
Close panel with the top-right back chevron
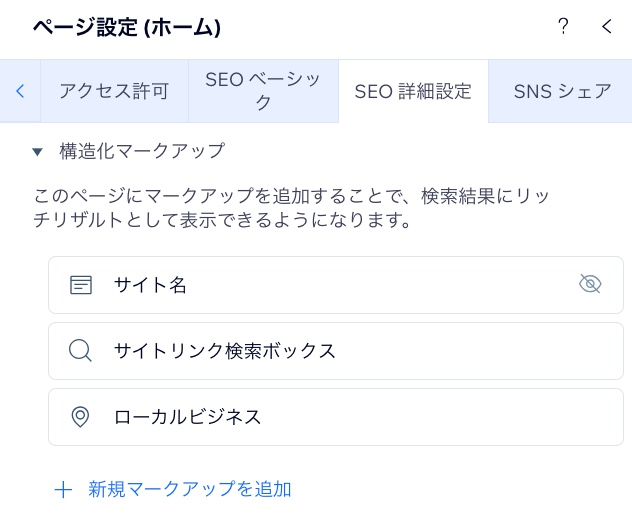[x=607, y=27]
